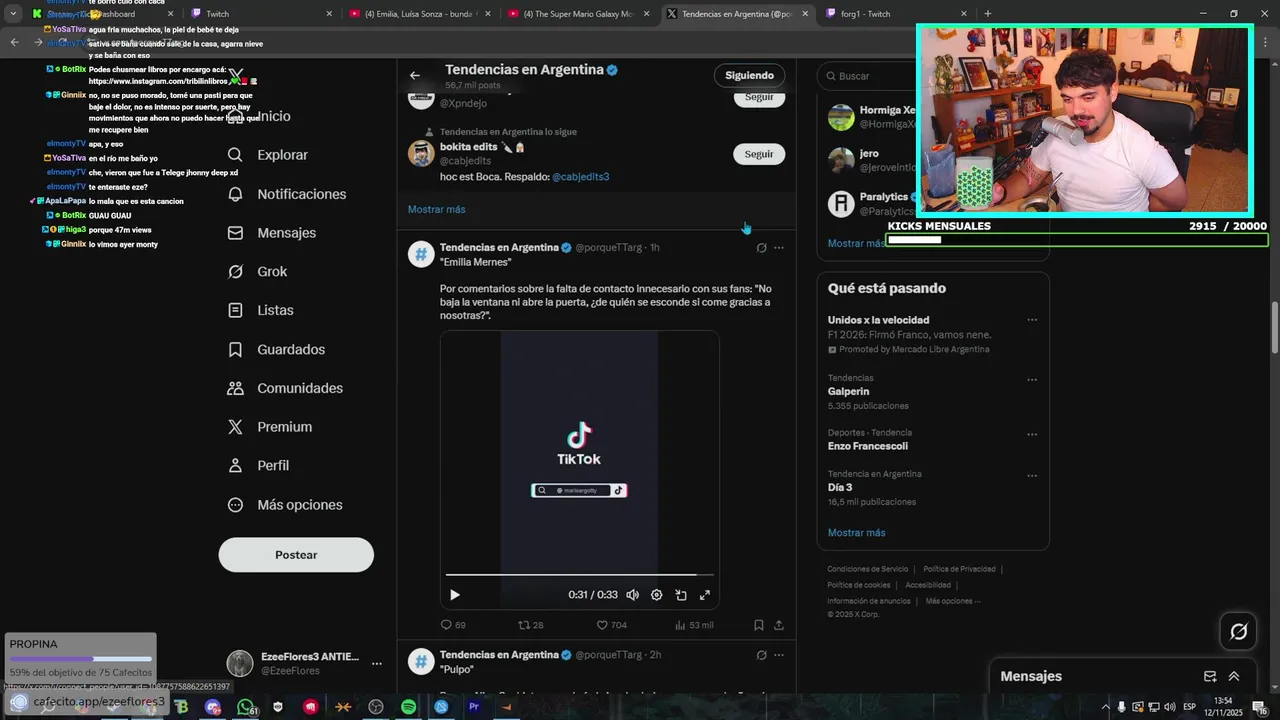Open the floating Grok button
Screen dimensions: 1280x720
click(1238, 631)
